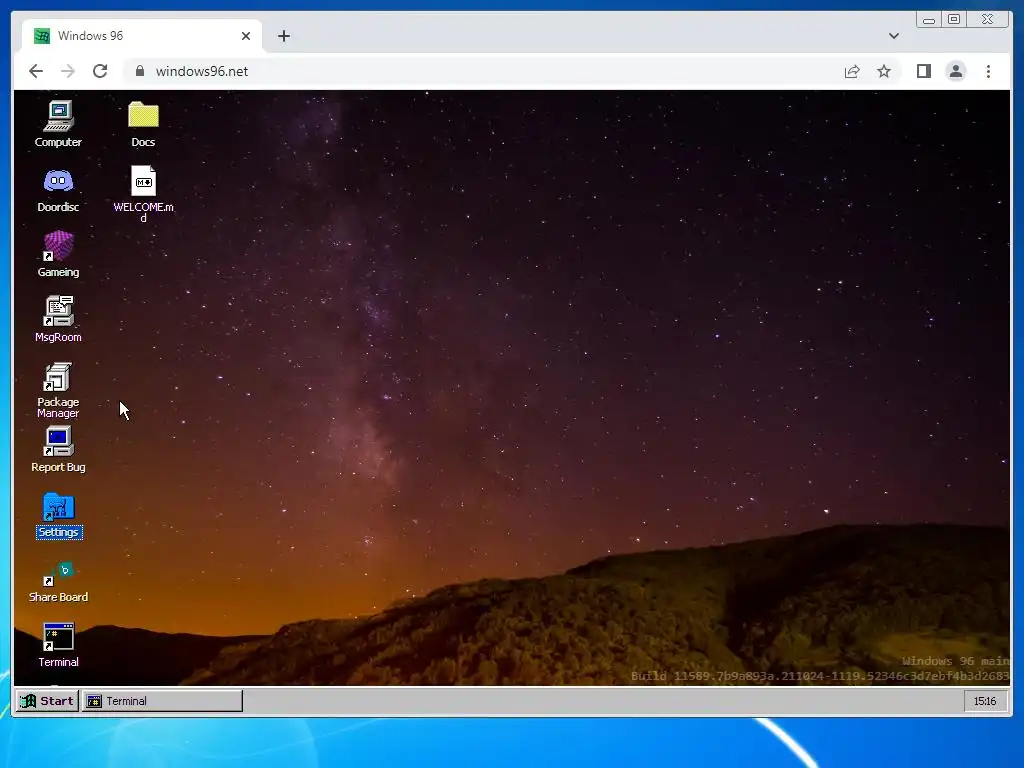View site info via the lock icon
Image resolution: width=1024 pixels, height=768 pixels.
point(139,71)
